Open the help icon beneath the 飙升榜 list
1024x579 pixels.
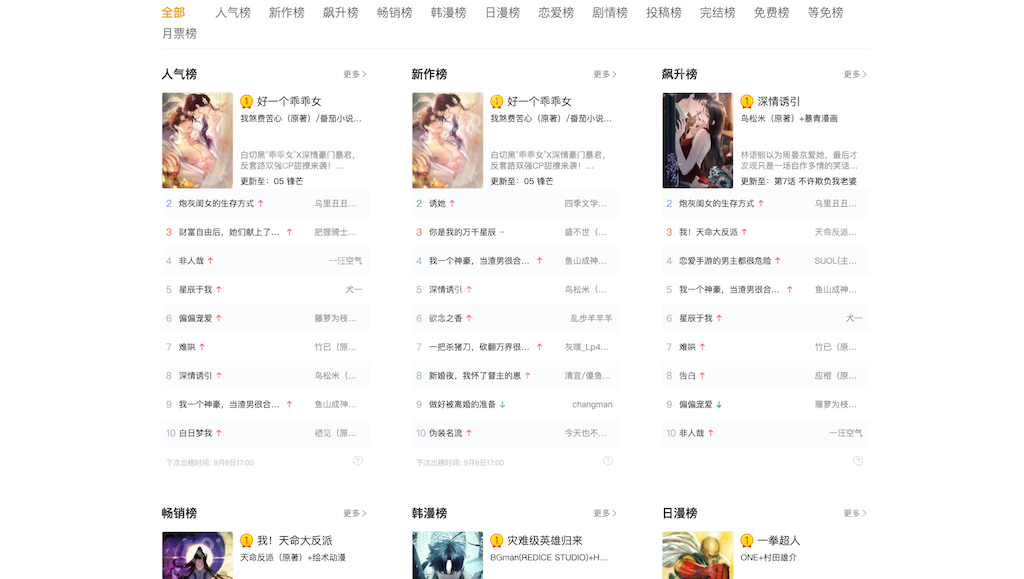(x=857, y=461)
